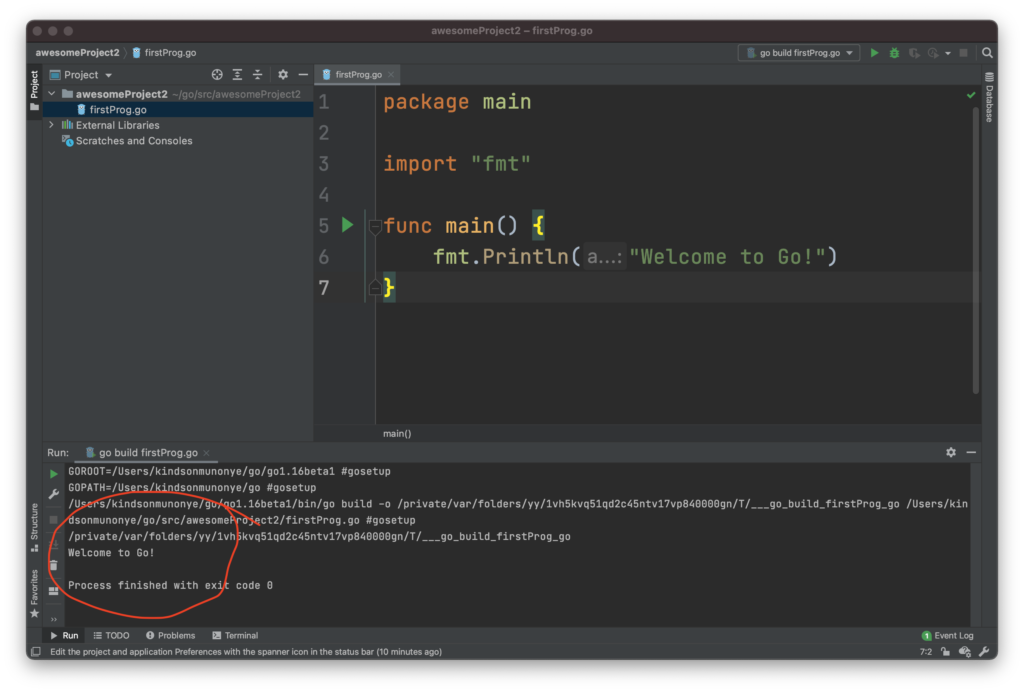Image resolution: width=1024 pixels, height=692 pixels.
Task: Open run configuration settings via the wrench icon
Action: point(53,493)
